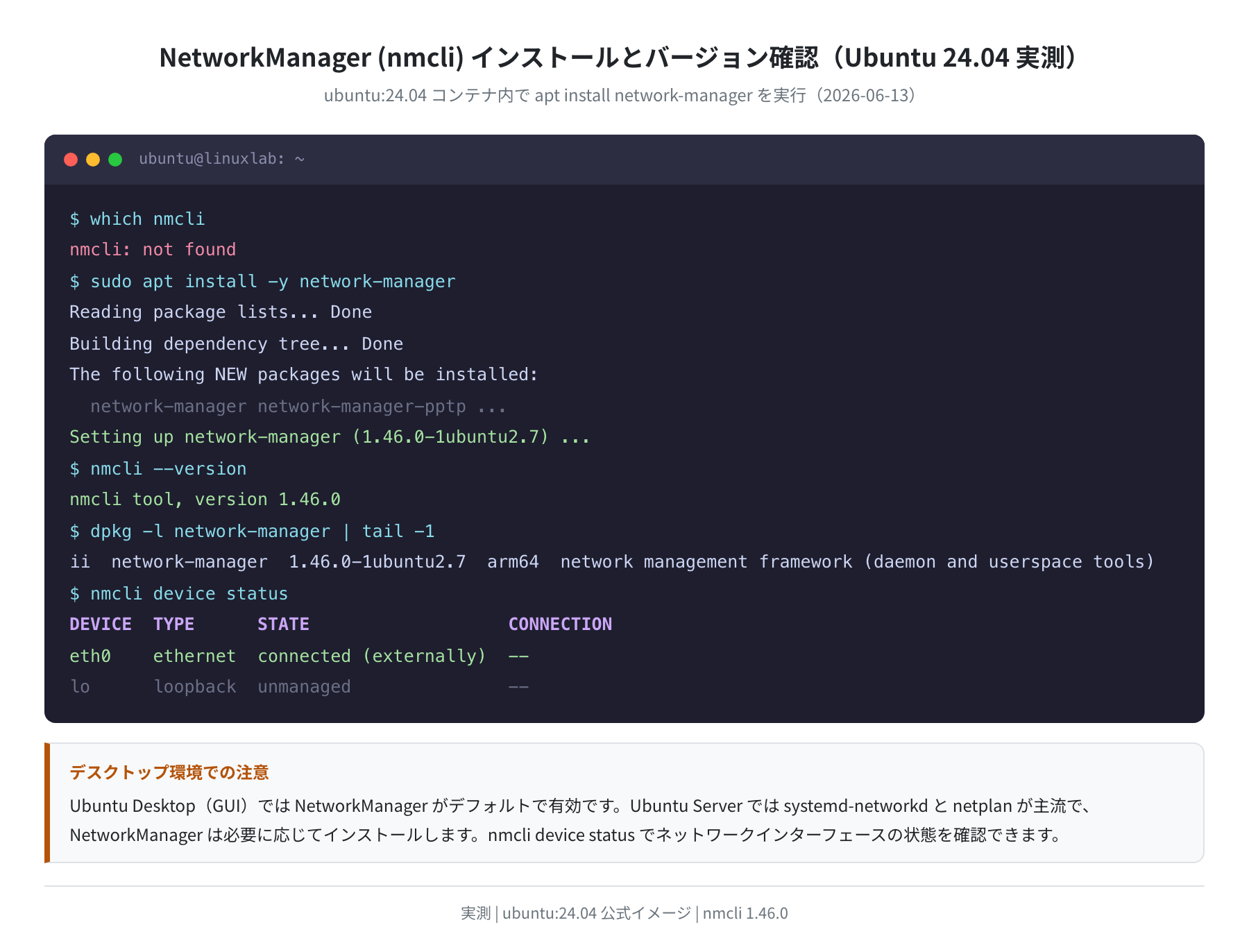
Task: Click the eth0 device cell
Action: 90,656
